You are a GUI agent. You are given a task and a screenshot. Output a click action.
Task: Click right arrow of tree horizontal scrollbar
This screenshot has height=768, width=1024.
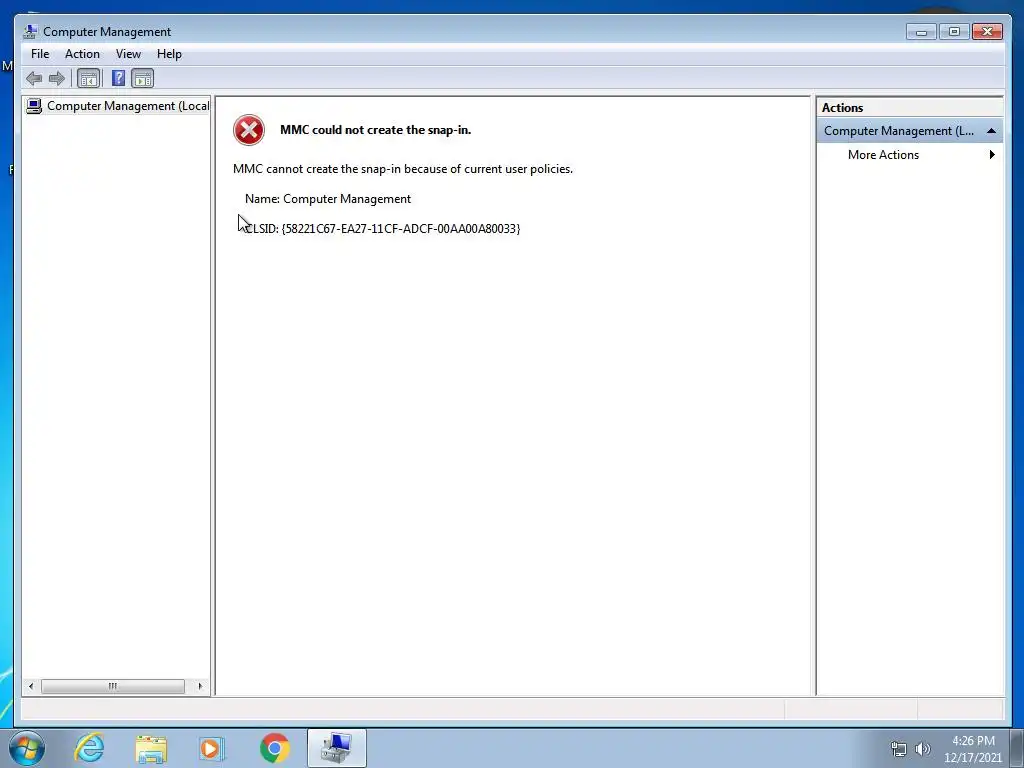click(200, 686)
